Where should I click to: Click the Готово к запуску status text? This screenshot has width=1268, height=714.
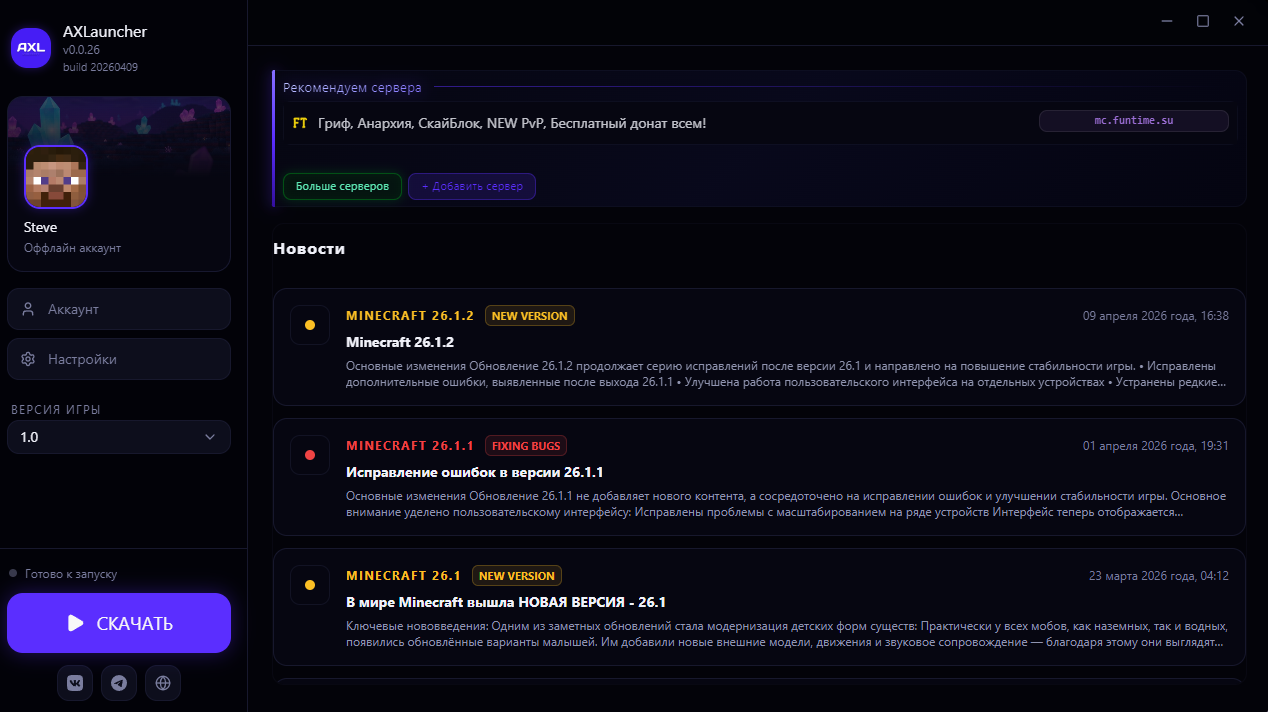tap(71, 574)
